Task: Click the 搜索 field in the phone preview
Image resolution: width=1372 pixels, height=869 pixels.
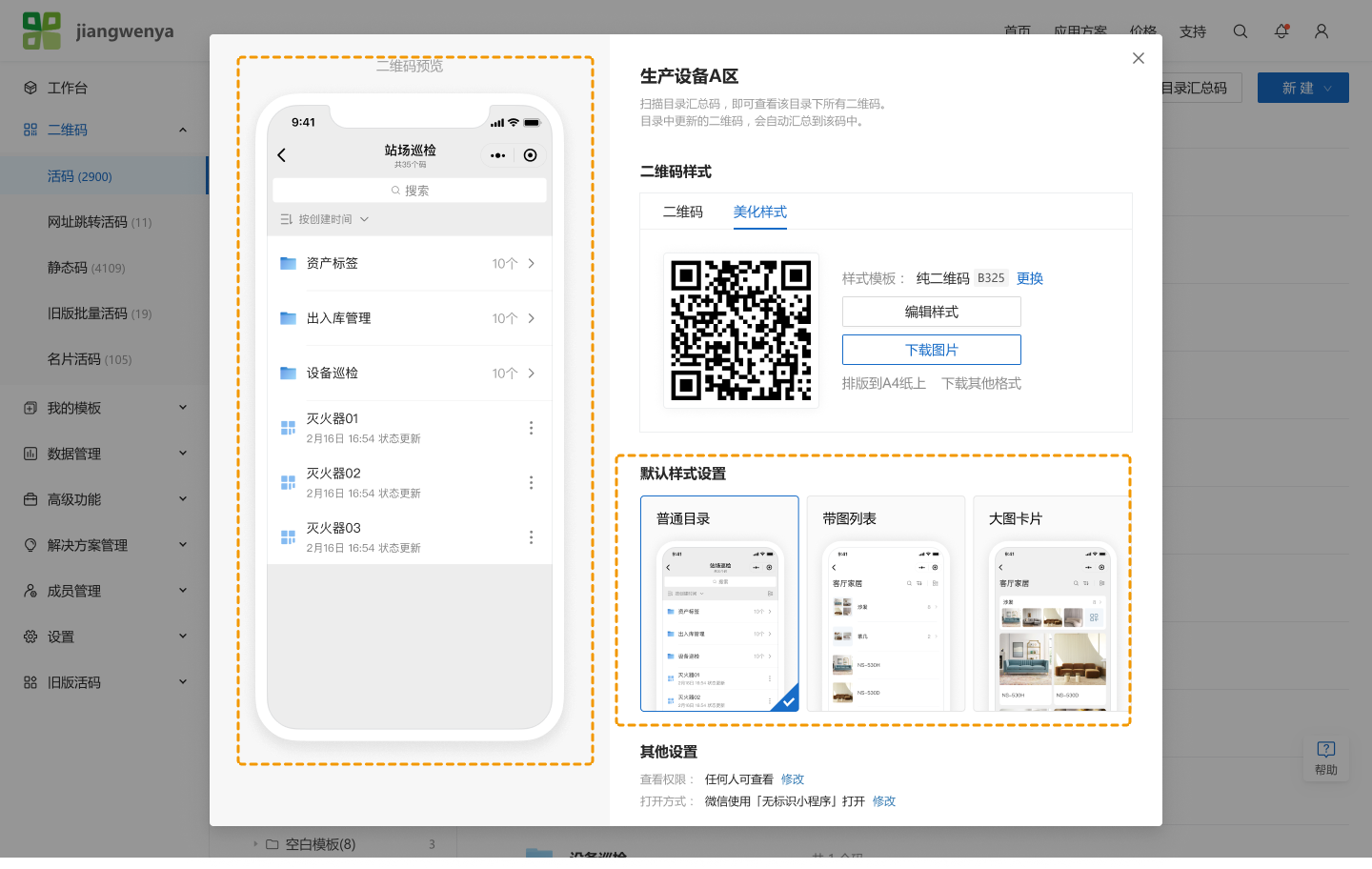Action: (410, 191)
